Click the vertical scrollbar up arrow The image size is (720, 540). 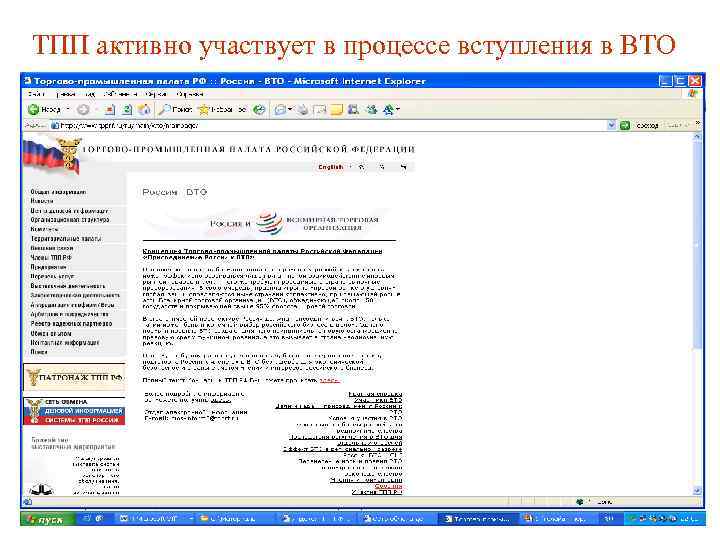697,137
